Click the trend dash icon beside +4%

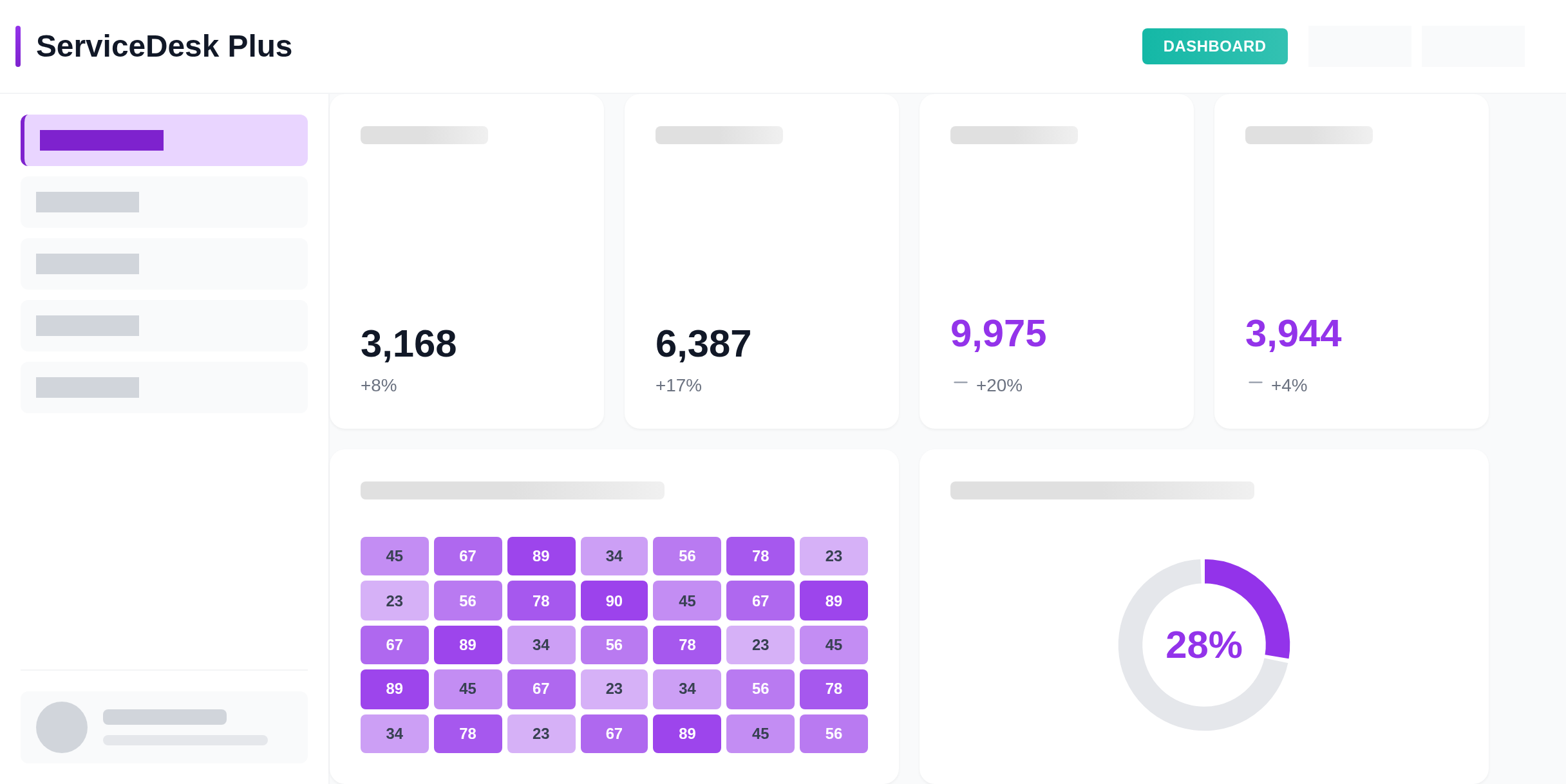1255,383
